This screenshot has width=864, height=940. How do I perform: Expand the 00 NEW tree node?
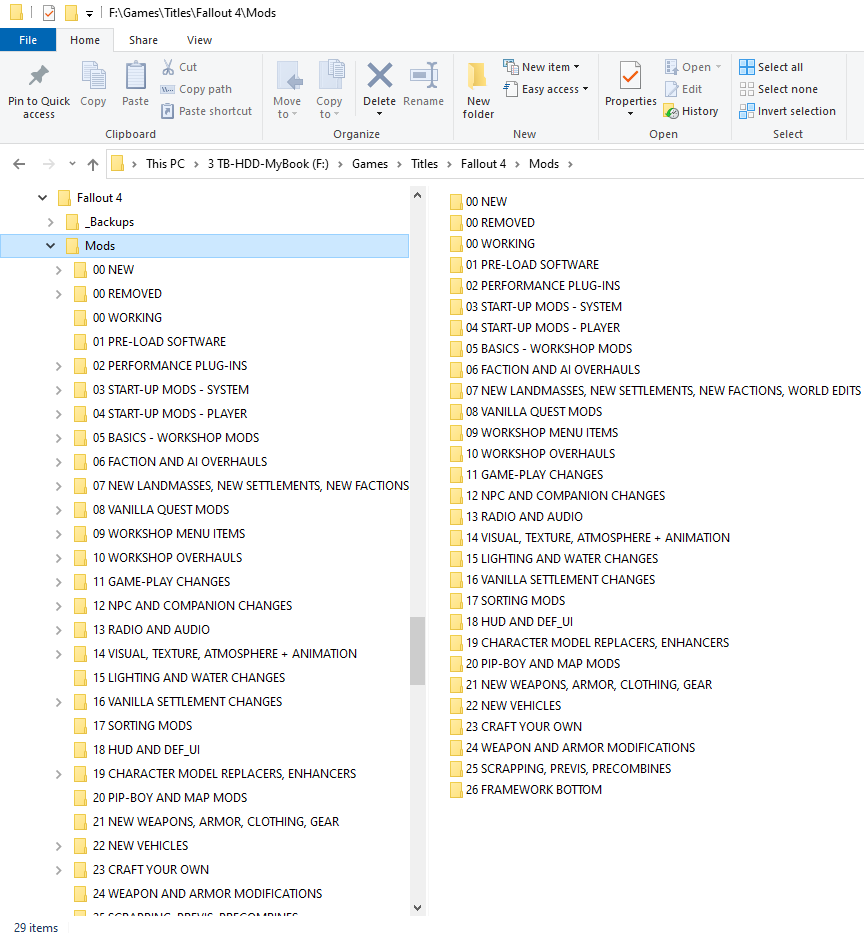pos(58,270)
